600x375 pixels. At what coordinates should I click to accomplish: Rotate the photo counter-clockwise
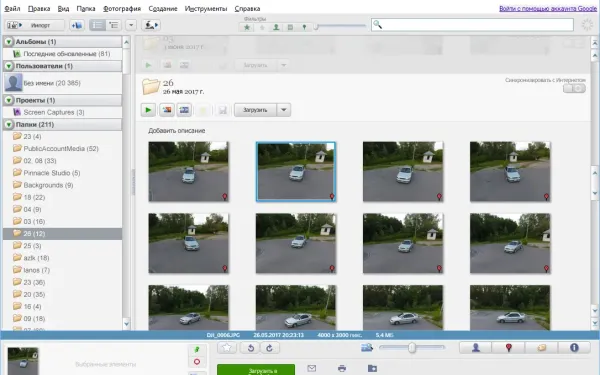coord(251,348)
